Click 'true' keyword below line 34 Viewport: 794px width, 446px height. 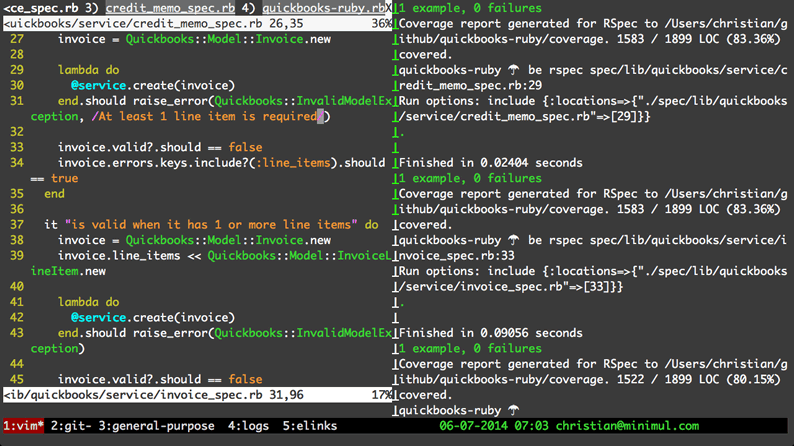click(64, 178)
